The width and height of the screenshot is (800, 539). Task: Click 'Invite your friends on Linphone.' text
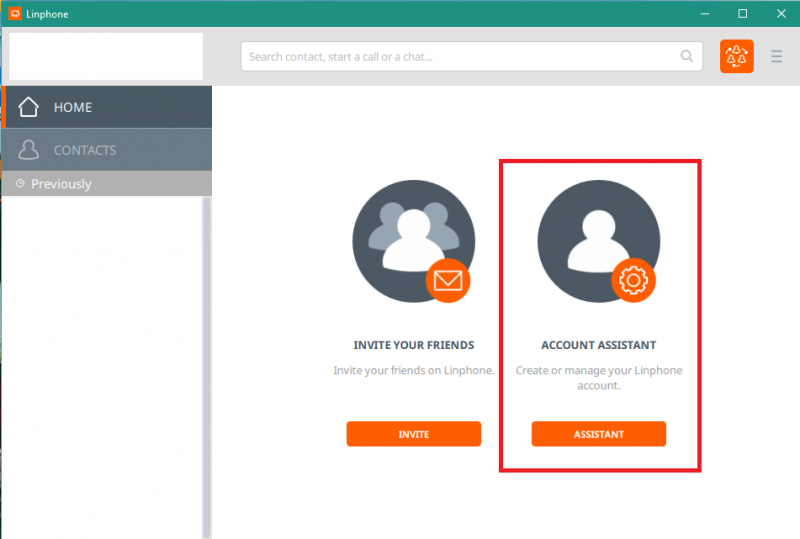click(x=414, y=370)
